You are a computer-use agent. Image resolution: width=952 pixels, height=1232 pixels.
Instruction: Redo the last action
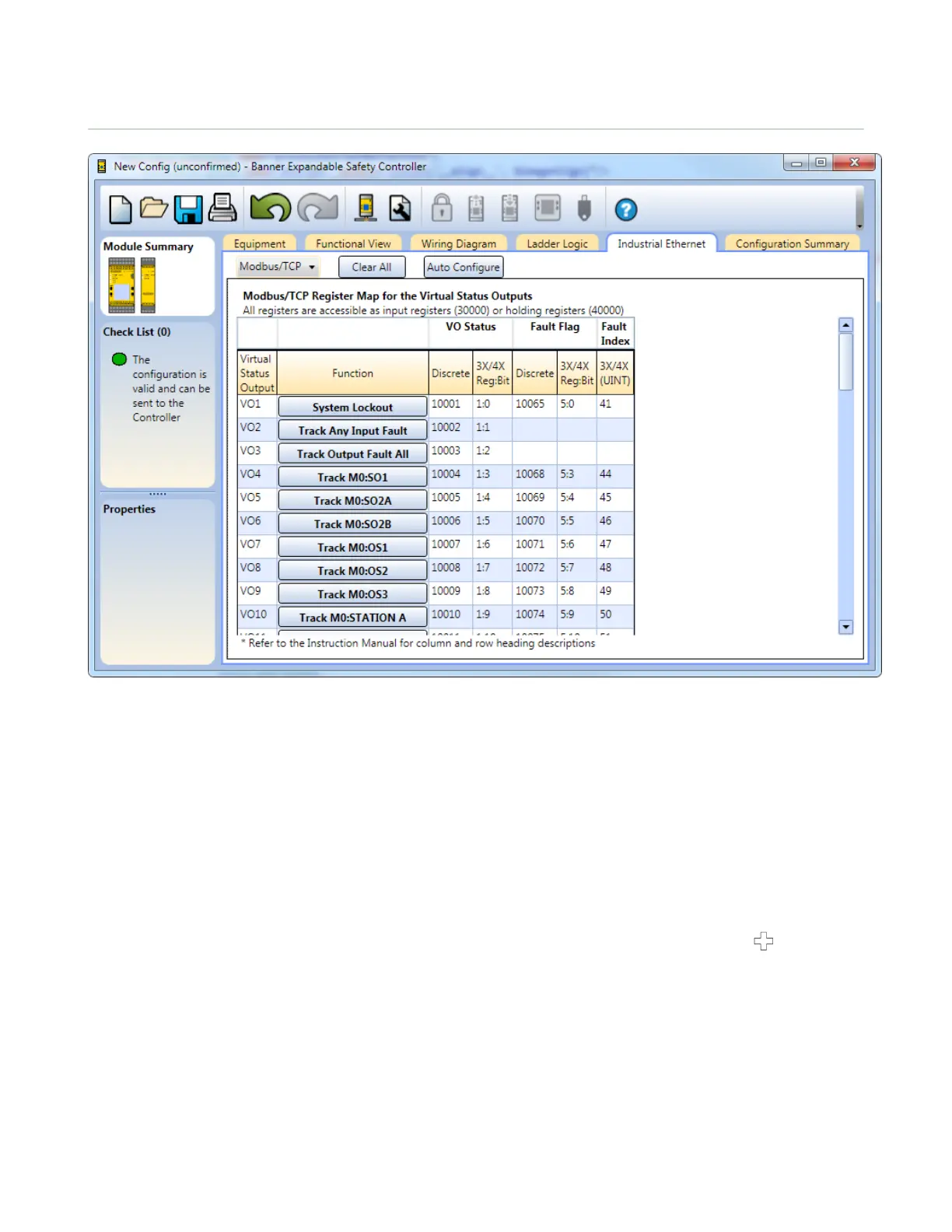click(317, 208)
